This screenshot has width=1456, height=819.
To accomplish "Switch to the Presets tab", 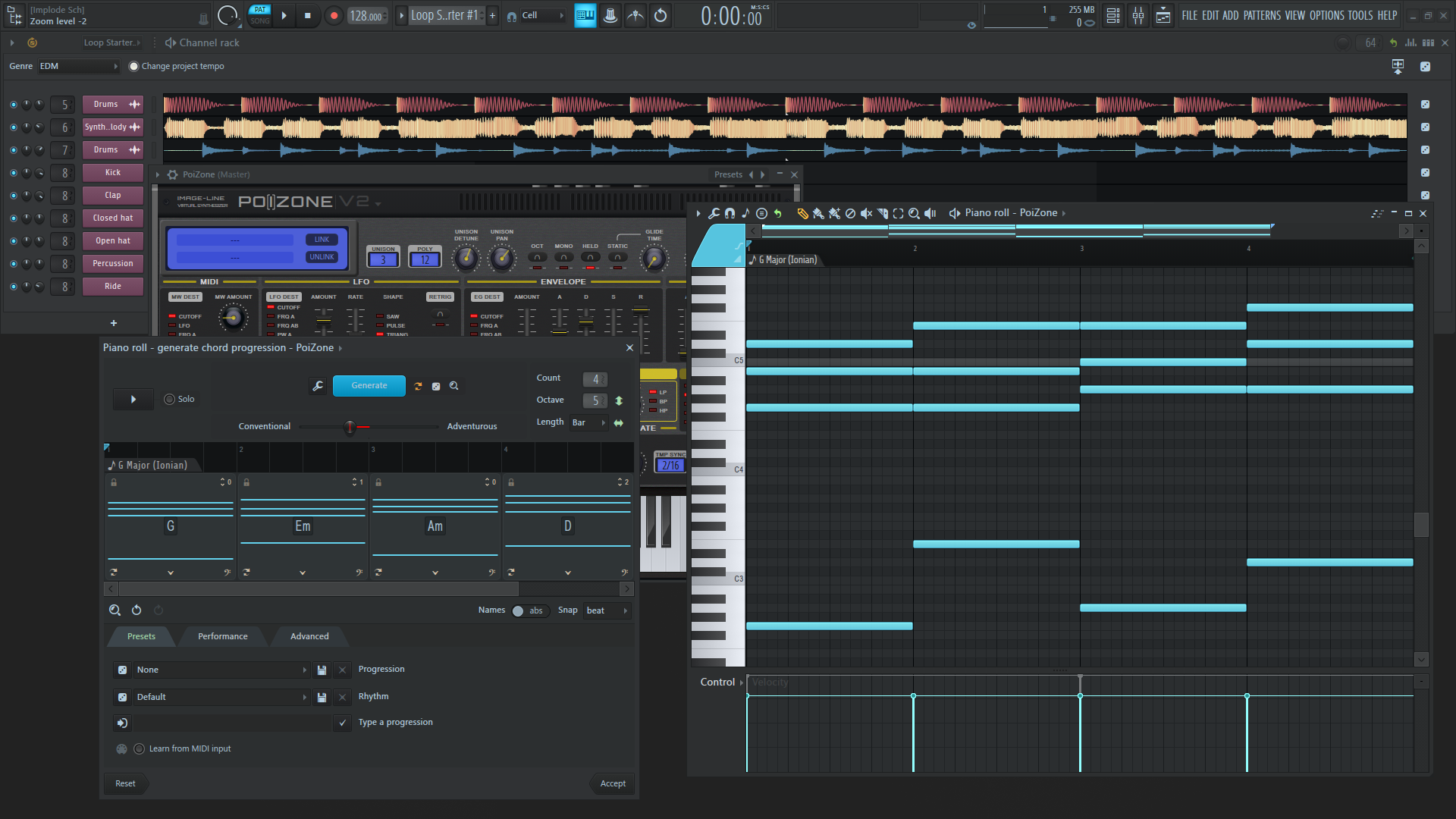I will (x=141, y=636).
